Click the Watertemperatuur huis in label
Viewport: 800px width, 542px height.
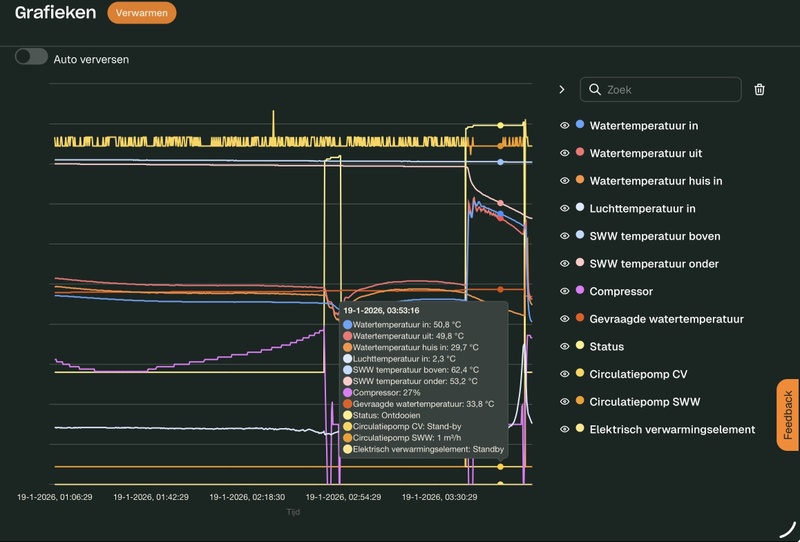tap(656, 181)
